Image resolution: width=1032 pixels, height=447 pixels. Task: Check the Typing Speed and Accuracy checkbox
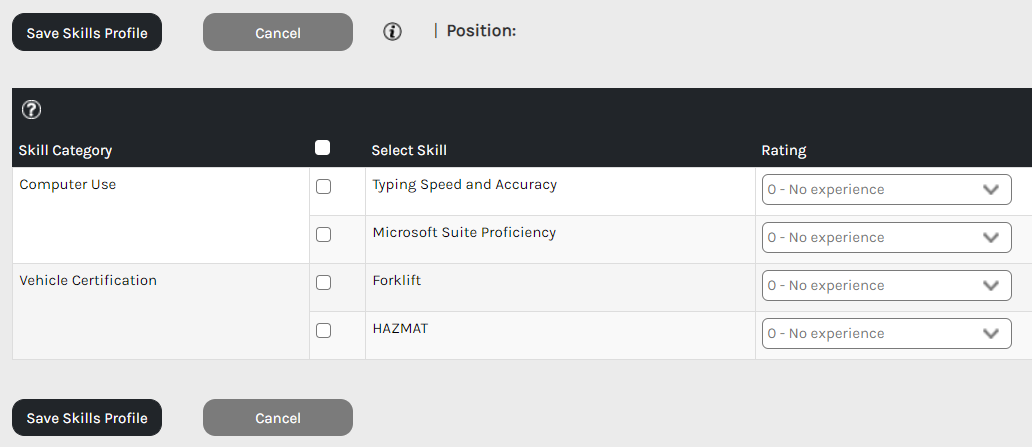click(x=323, y=187)
